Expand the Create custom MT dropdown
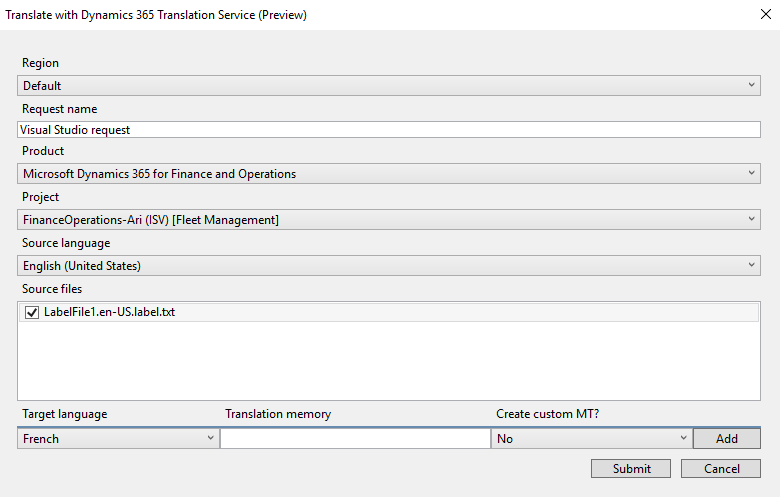 coord(683,439)
